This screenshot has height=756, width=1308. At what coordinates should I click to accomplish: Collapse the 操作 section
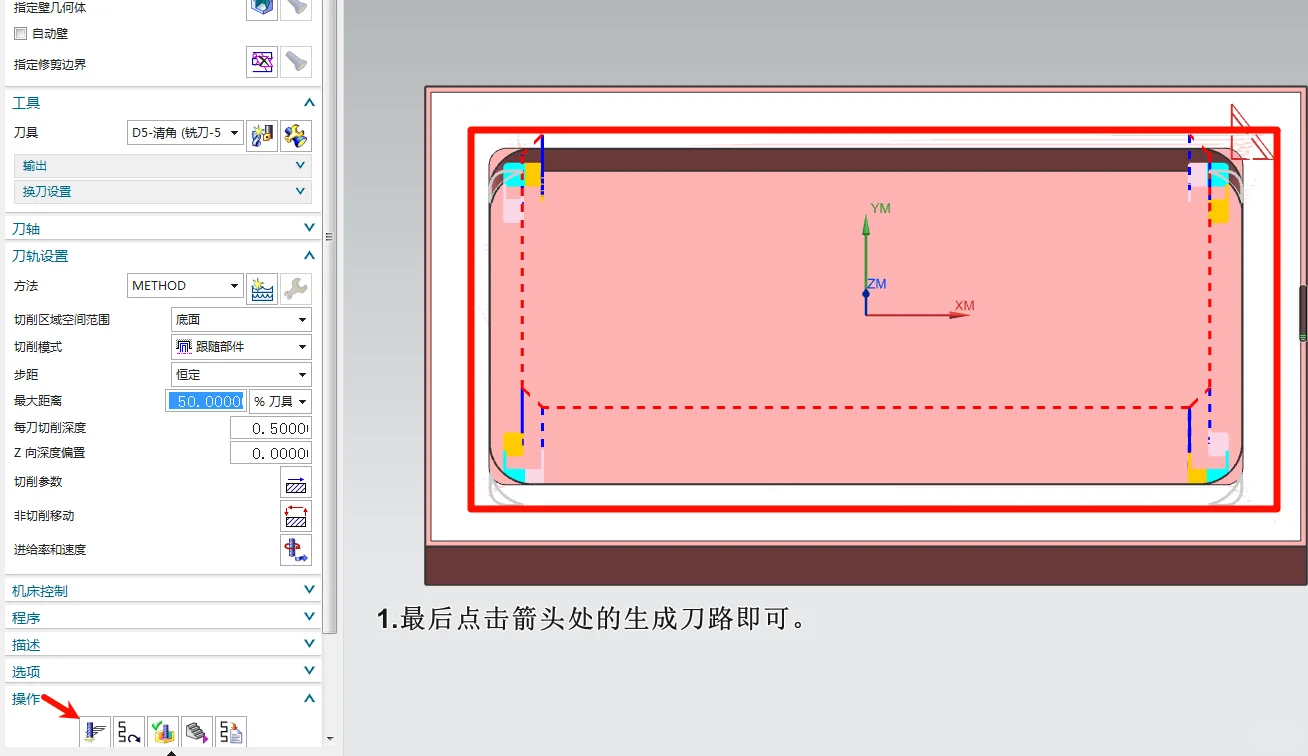point(310,697)
